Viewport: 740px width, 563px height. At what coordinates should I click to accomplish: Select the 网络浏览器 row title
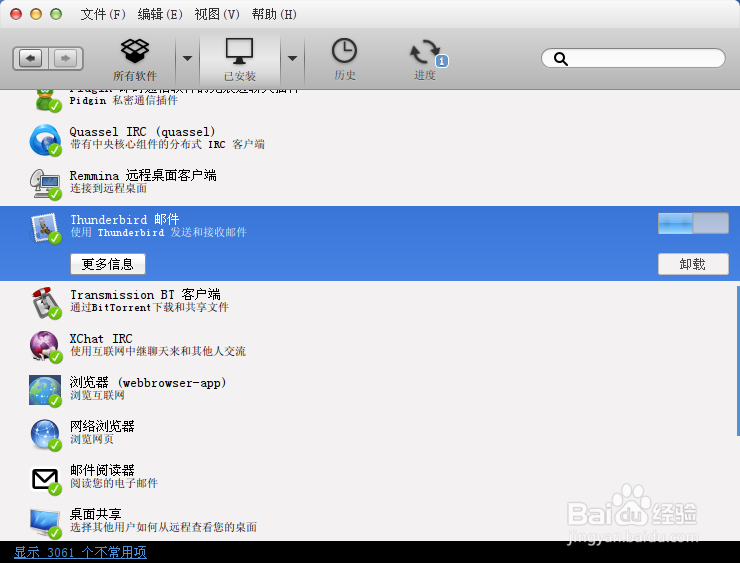pyautogui.click(x=102, y=426)
